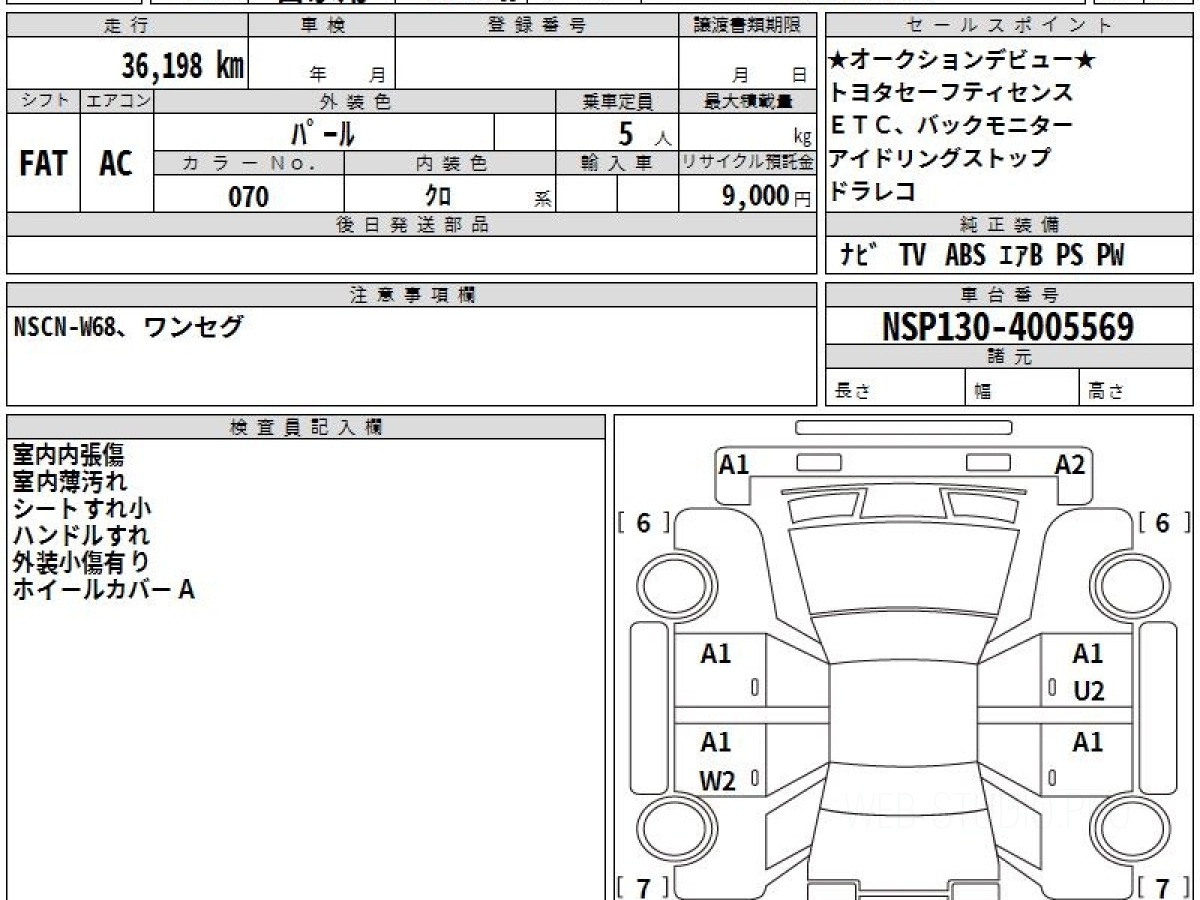Click the 輸入車 header
Screen dimensions: 1200x900
[x=617, y=163]
